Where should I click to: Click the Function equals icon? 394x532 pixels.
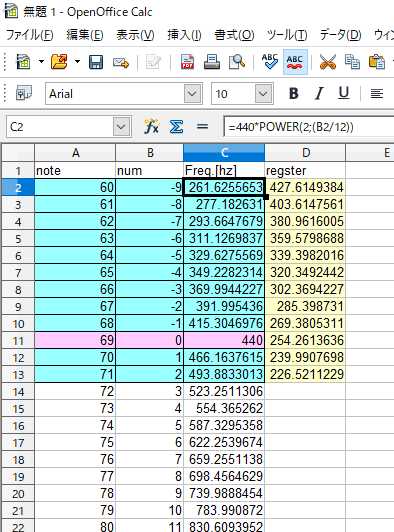point(202,127)
